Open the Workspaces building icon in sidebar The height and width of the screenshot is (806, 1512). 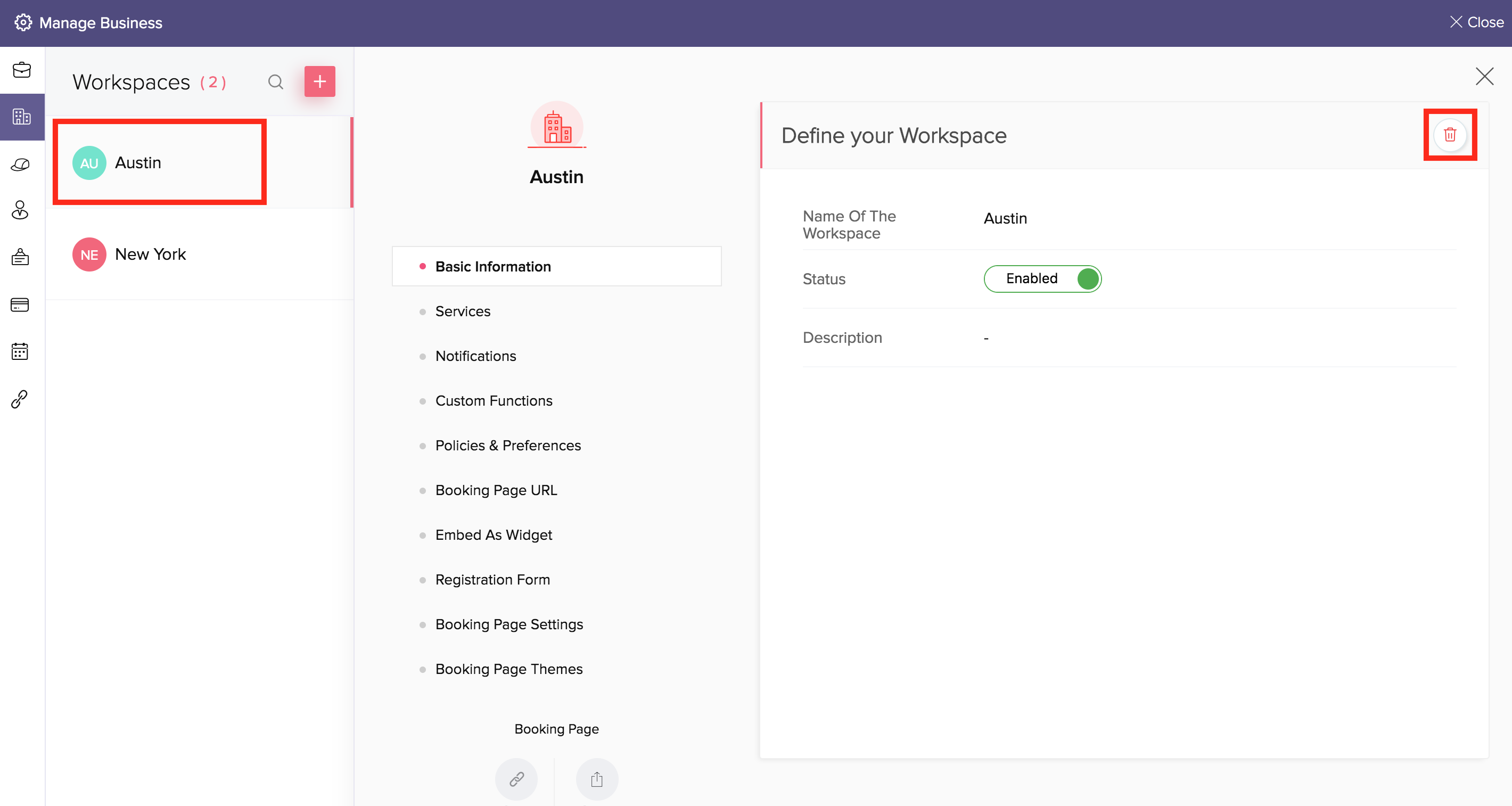point(22,117)
